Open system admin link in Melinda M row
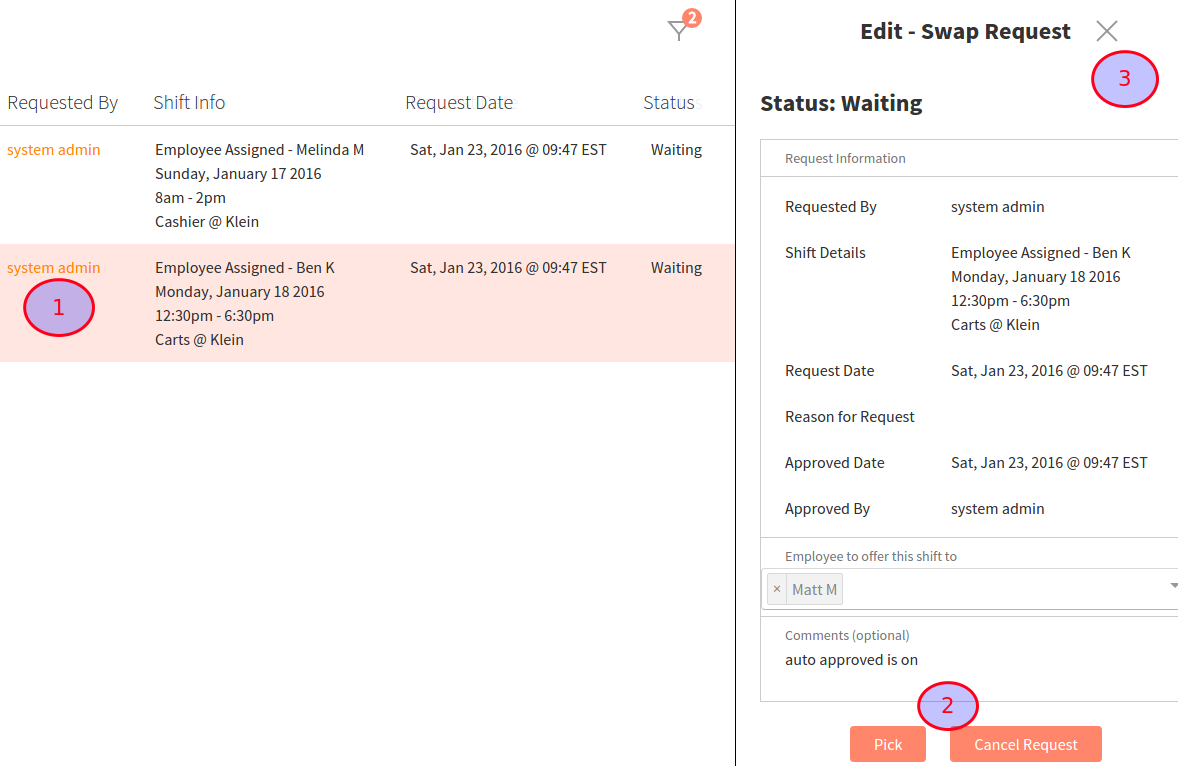This screenshot has height=766, width=1178. point(54,150)
